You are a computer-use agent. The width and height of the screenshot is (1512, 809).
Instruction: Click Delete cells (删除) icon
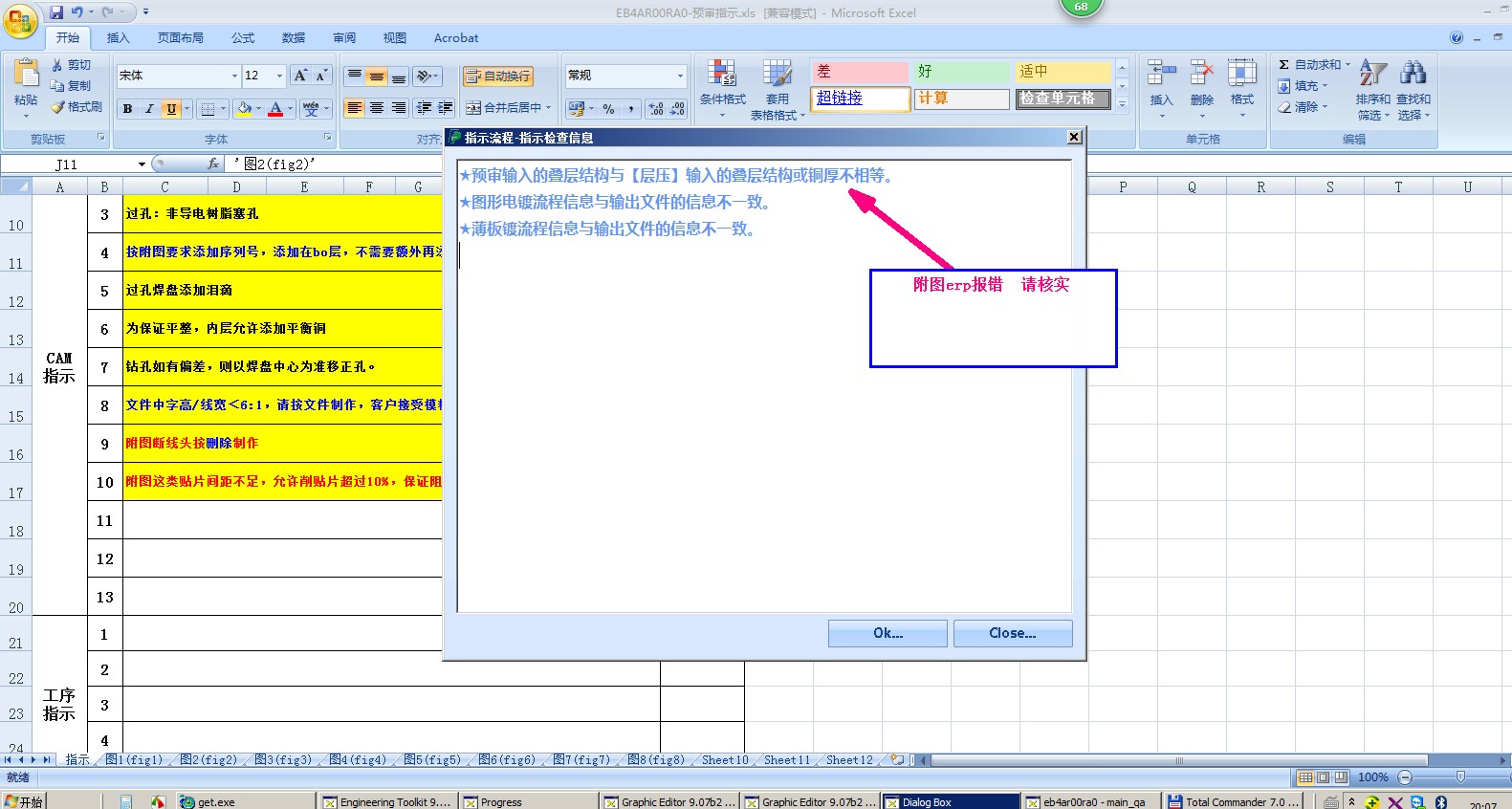(1202, 73)
